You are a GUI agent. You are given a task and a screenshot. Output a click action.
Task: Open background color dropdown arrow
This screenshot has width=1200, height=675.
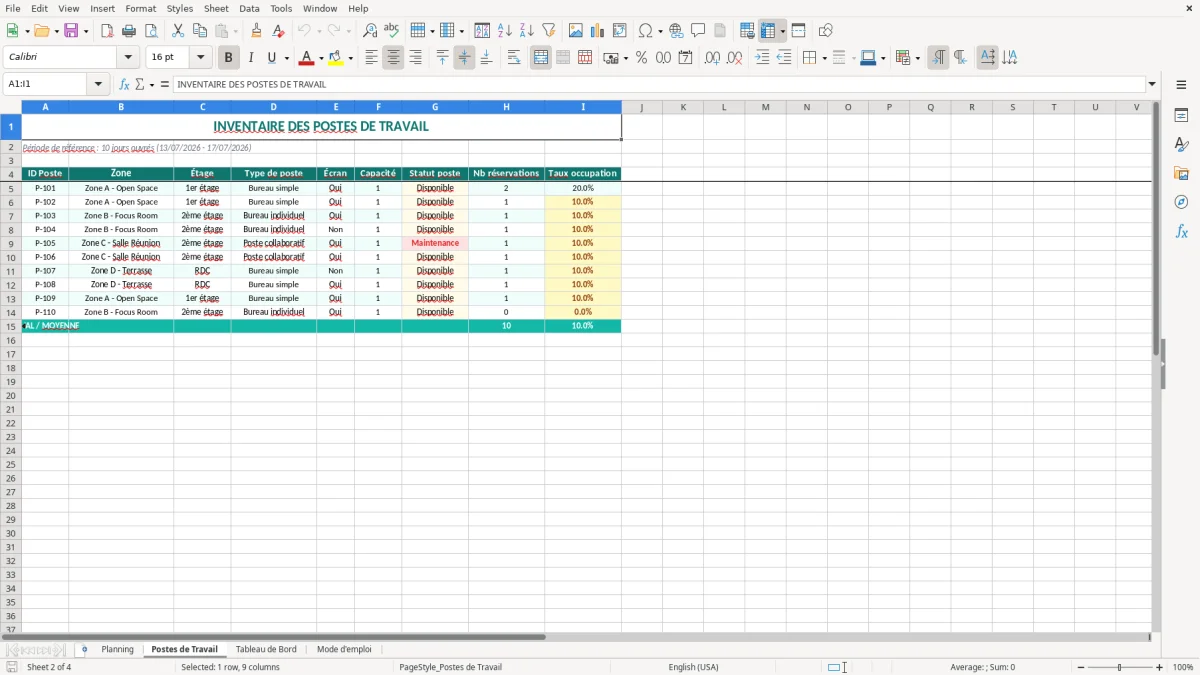pyautogui.click(x=350, y=58)
